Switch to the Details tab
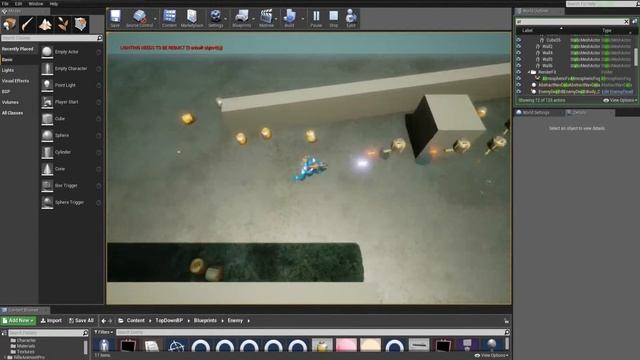 (579, 113)
